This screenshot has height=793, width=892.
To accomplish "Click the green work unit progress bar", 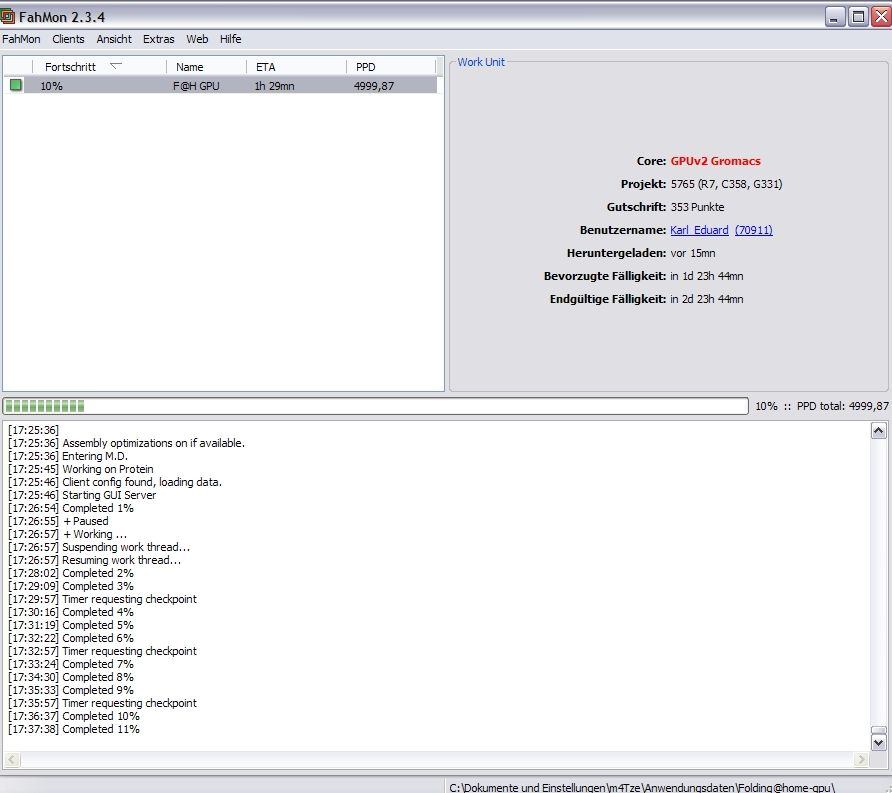I will click(375, 406).
